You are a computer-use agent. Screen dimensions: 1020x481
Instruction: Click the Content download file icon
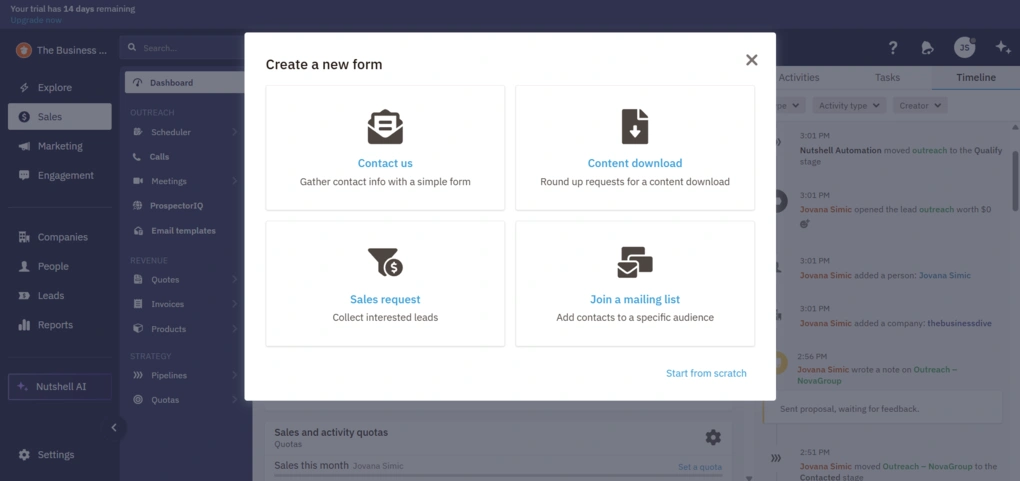coord(635,127)
